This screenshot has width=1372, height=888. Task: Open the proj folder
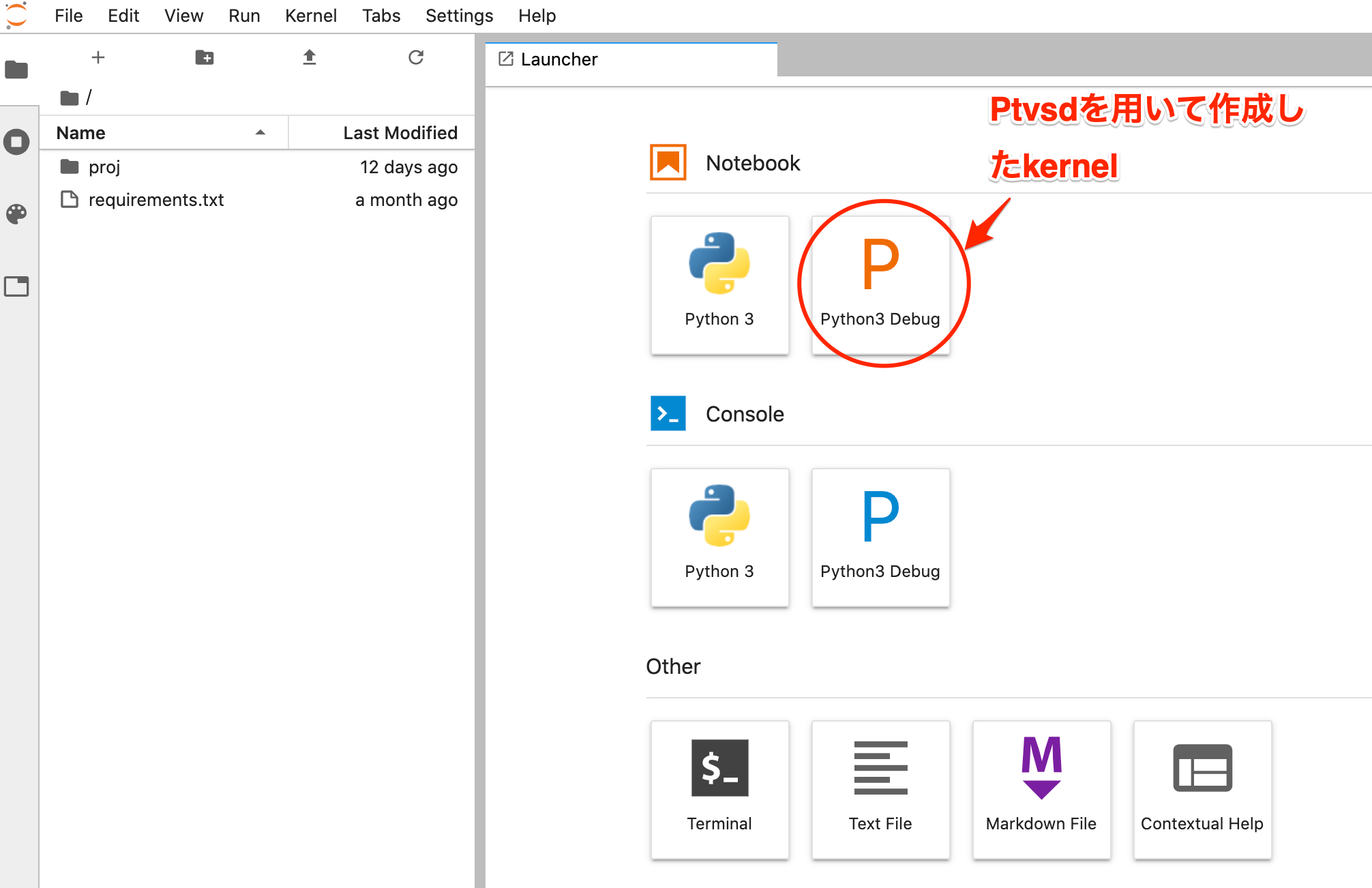click(104, 167)
